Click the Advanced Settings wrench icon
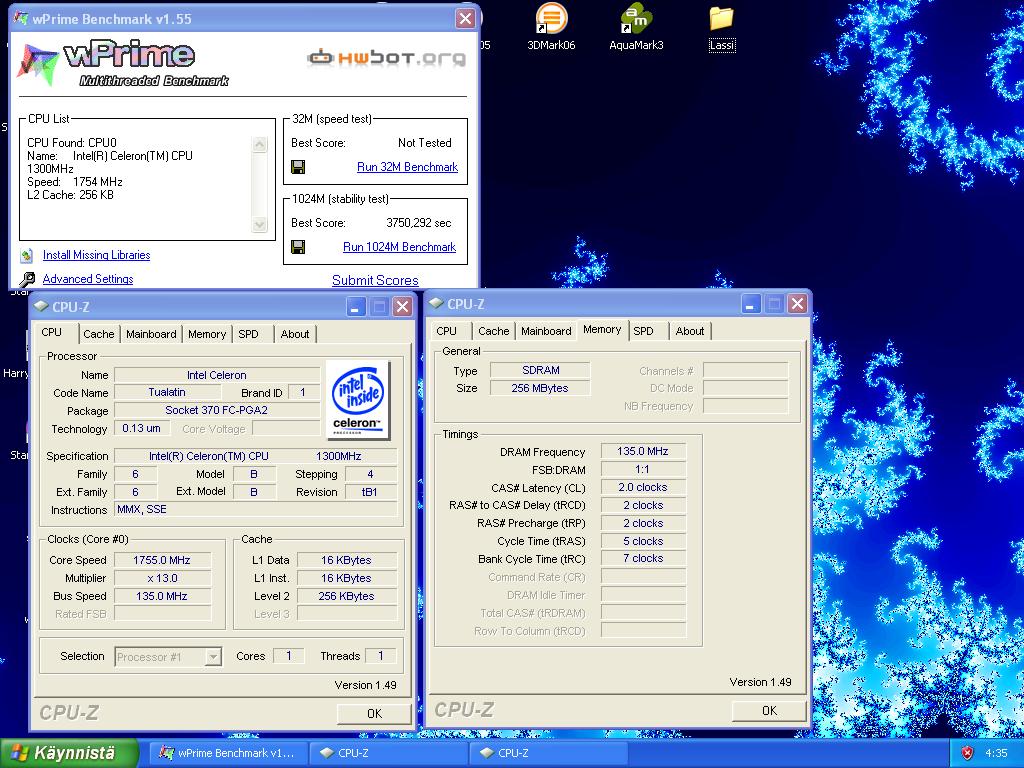 coord(27,280)
